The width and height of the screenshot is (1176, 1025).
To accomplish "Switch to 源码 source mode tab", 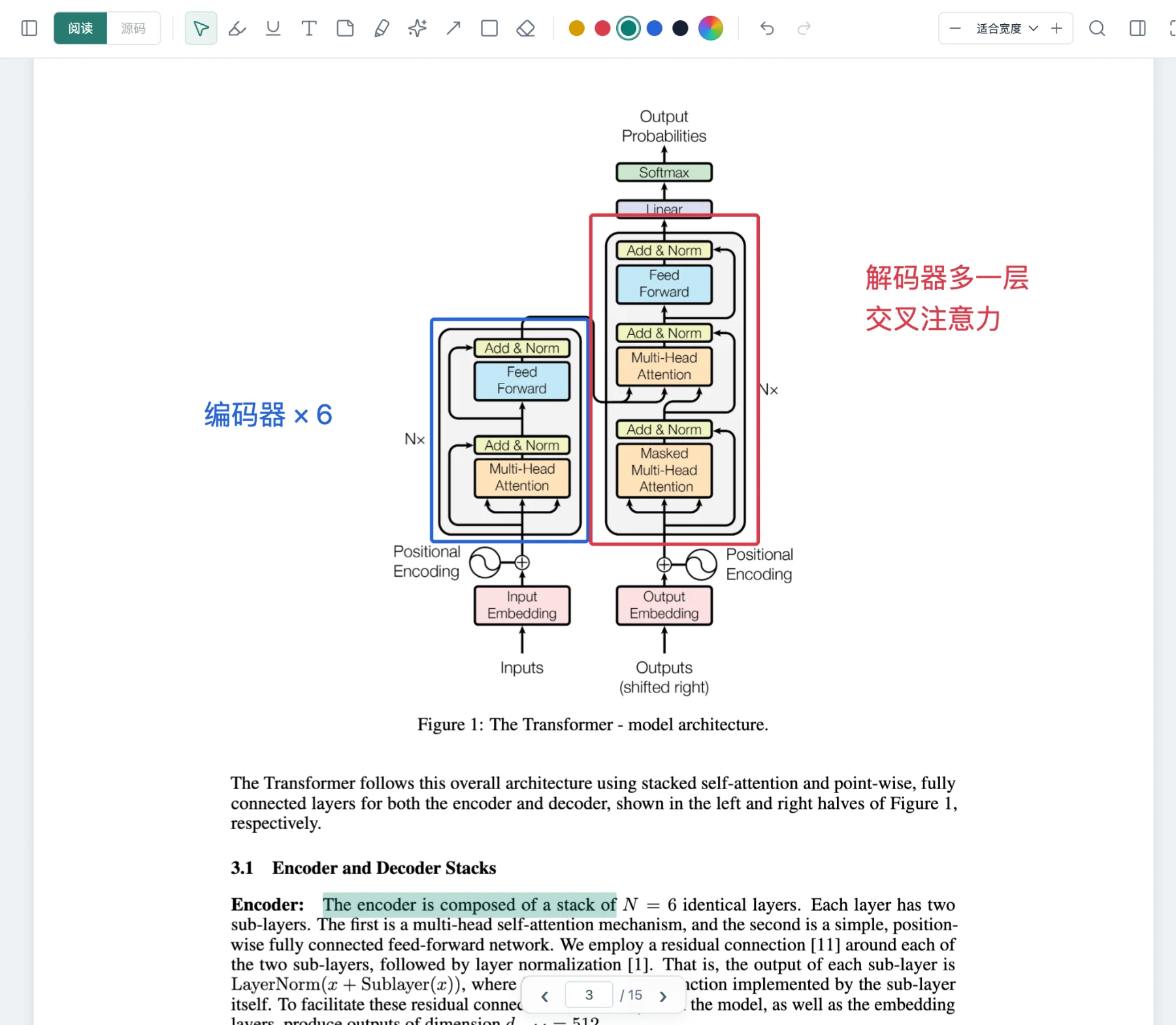I will tap(133, 28).
